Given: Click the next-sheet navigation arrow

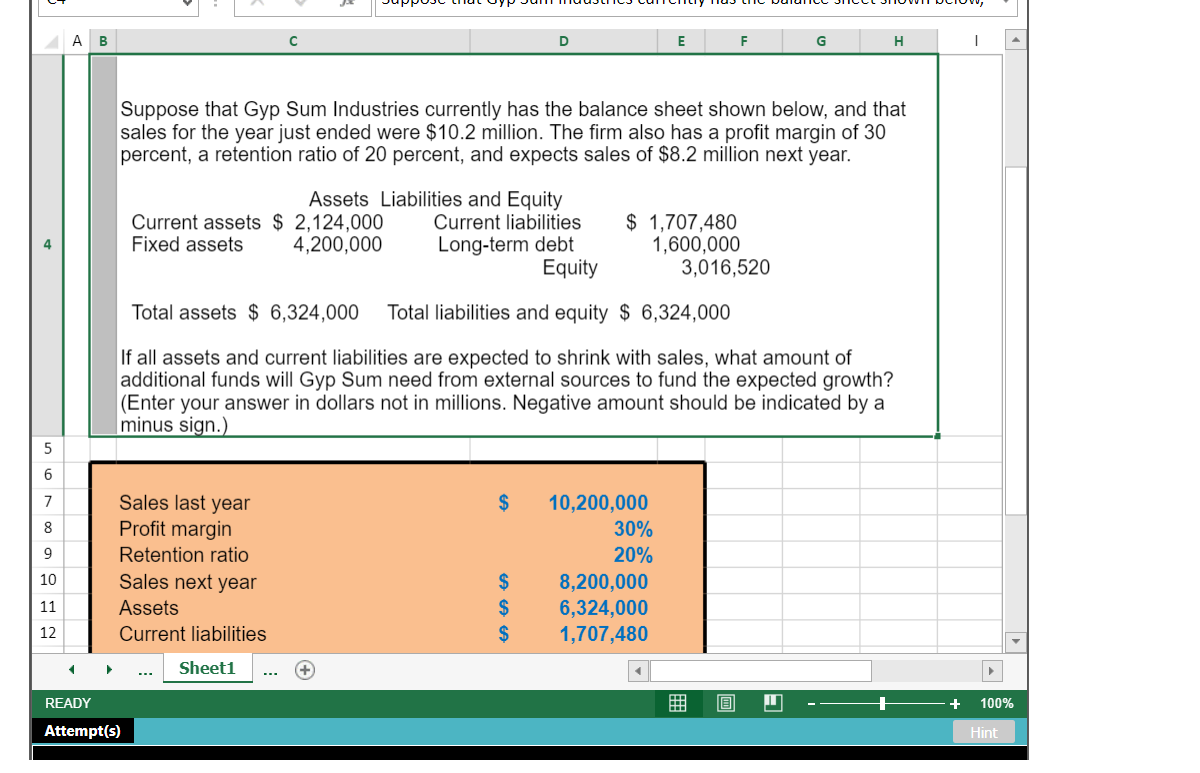Looking at the screenshot, I should [x=109, y=669].
